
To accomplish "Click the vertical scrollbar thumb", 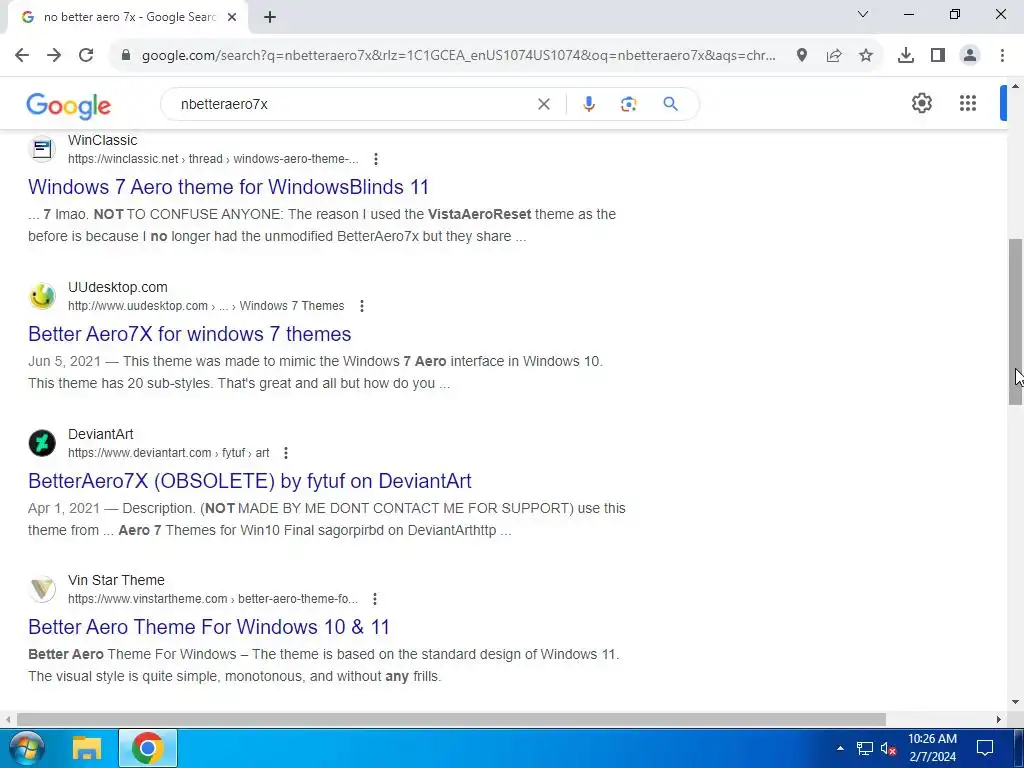I will pyautogui.click(x=1016, y=322).
